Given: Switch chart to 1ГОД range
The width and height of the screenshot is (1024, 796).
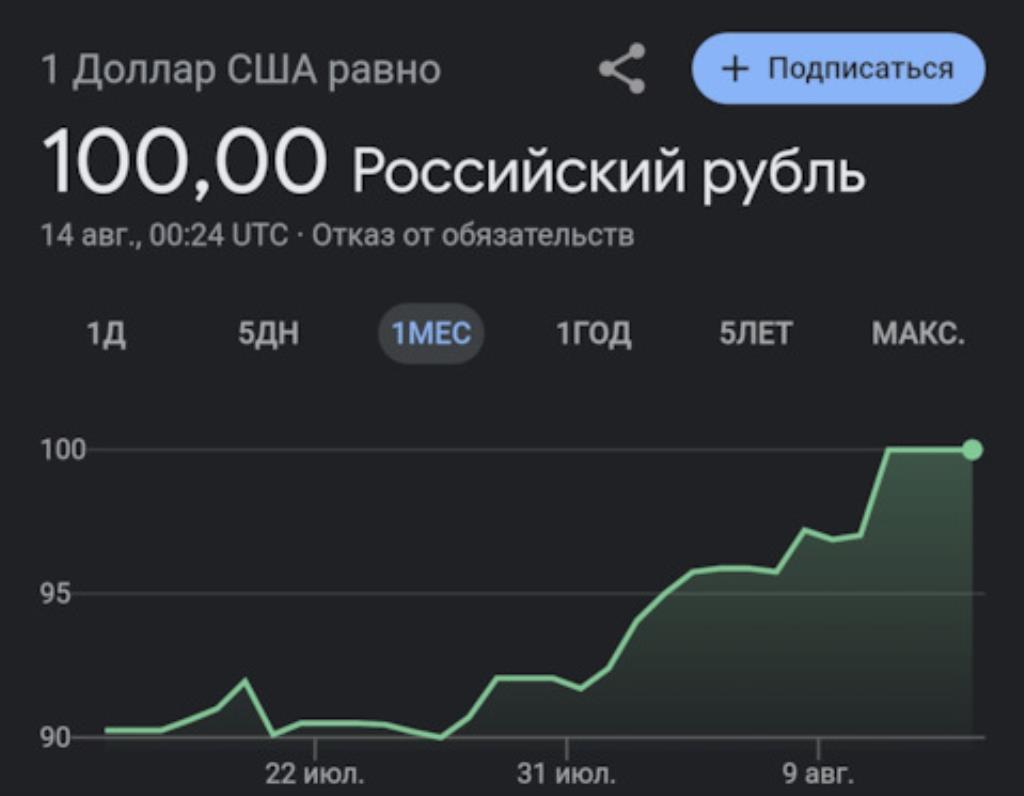Looking at the screenshot, I should click(594, 334).
